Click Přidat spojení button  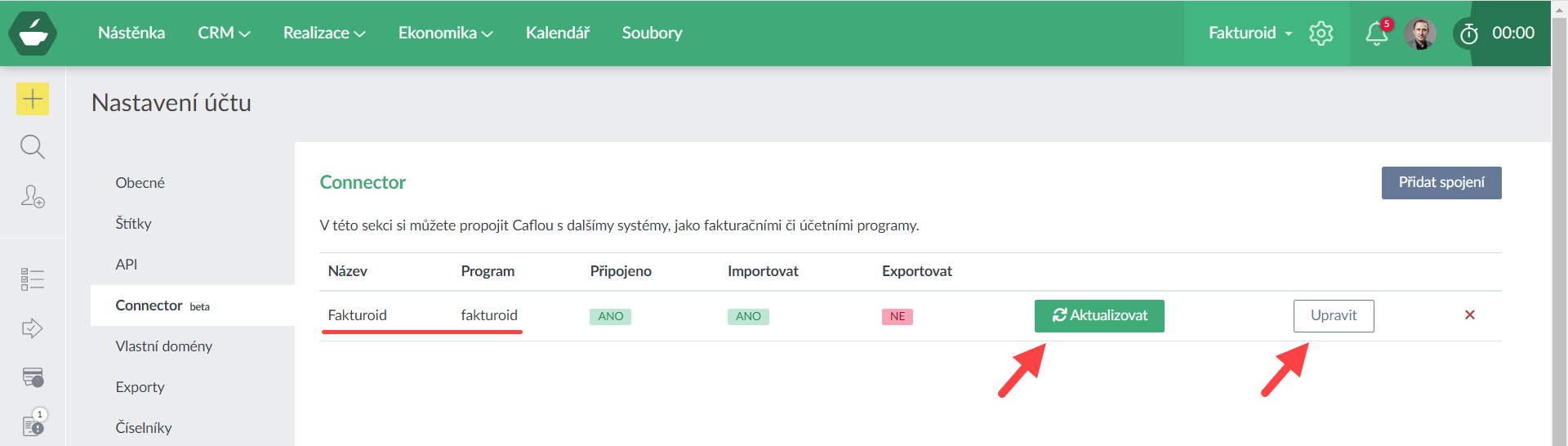point(1441,183)
